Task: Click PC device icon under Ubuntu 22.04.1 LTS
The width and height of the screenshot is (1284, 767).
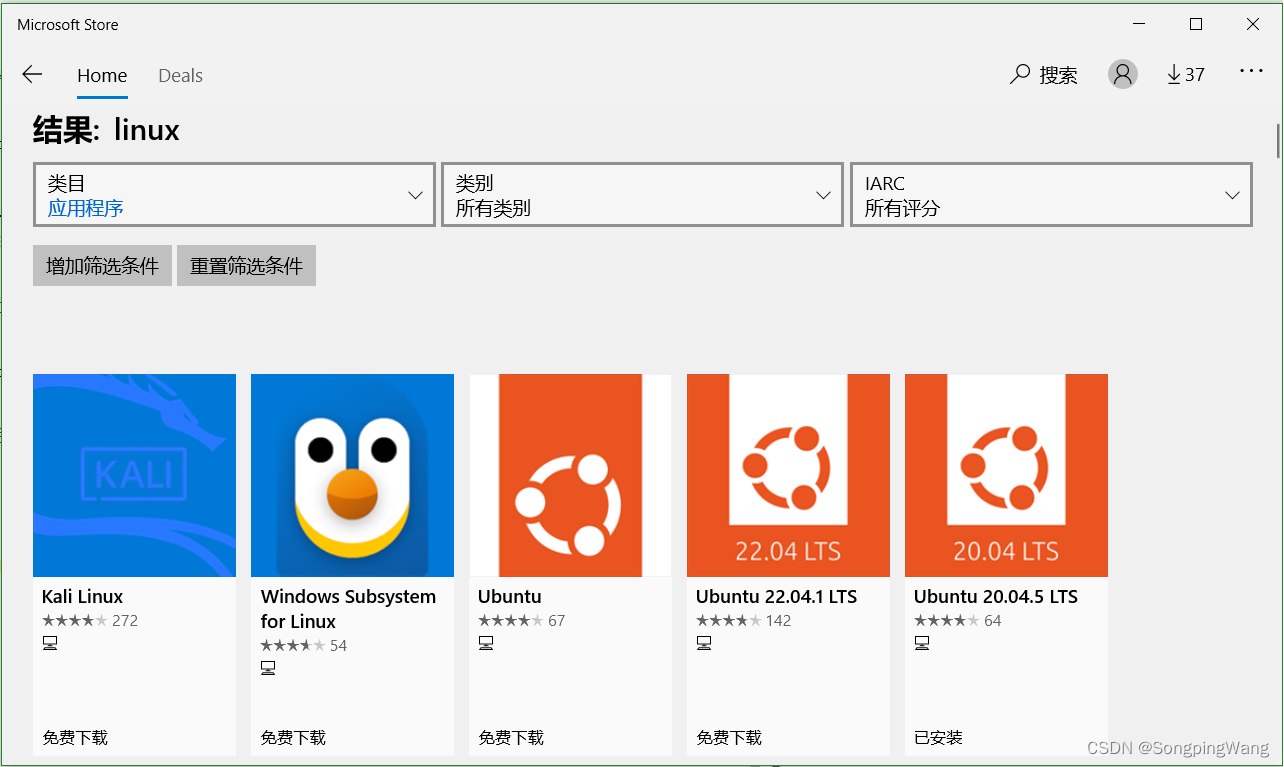Action: coord(704,643)
